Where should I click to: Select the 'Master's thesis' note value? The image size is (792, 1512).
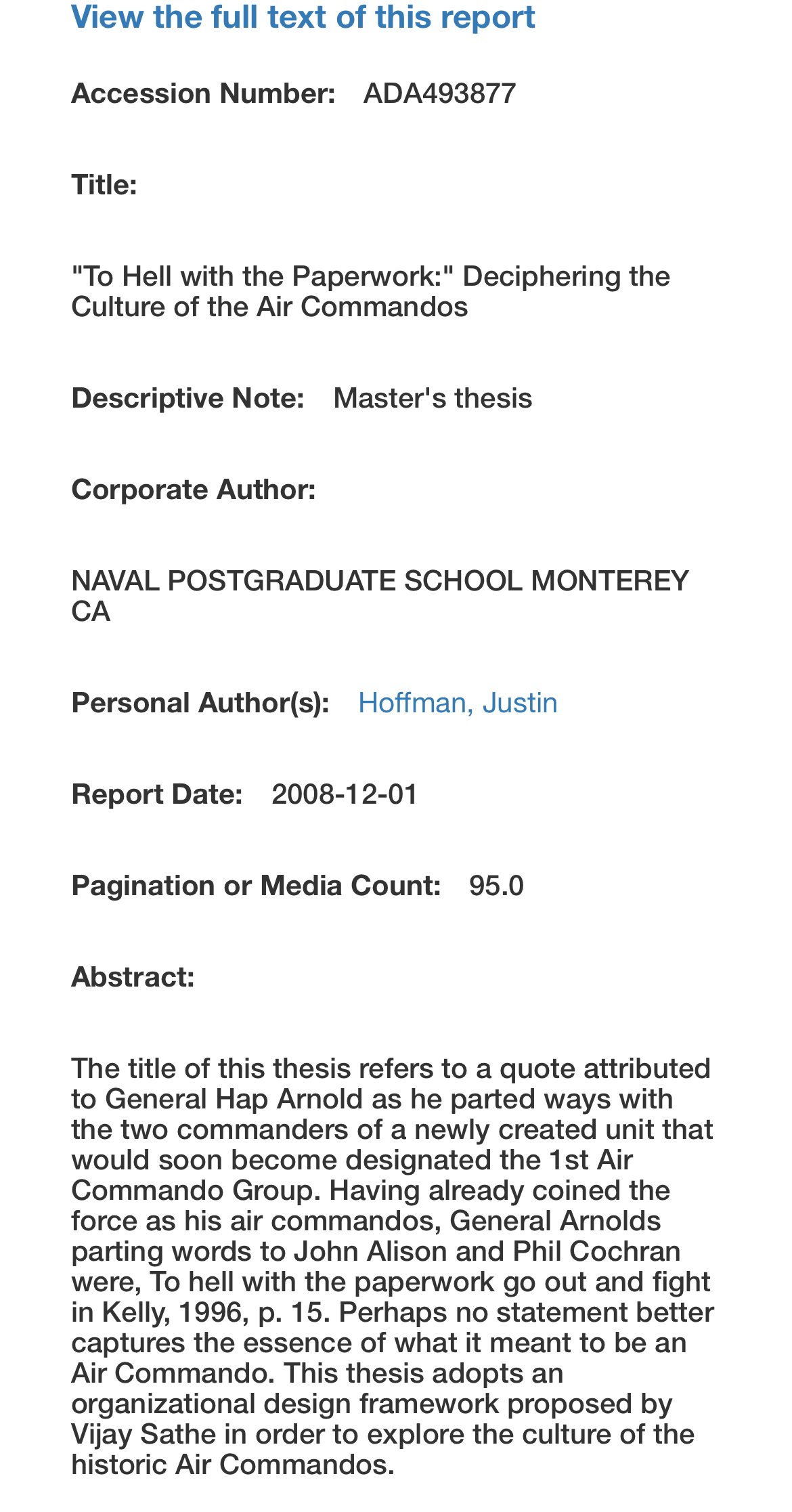click(433, 398)
